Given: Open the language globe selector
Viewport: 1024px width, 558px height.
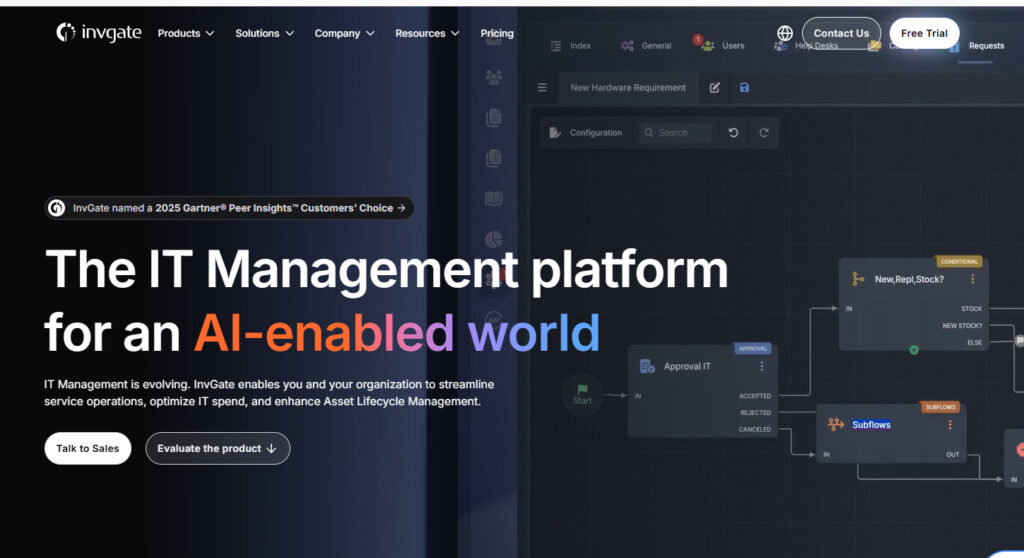Looking at the screenshot, I should [785, 33].
